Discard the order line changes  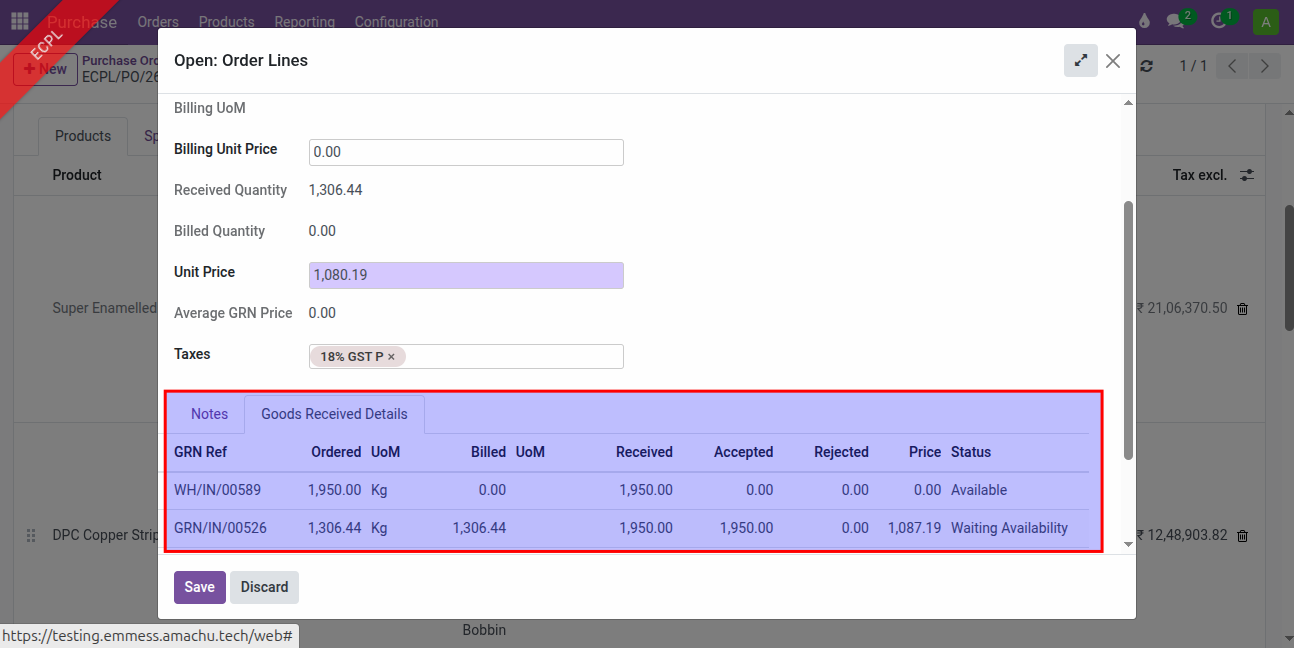(264, 587)
